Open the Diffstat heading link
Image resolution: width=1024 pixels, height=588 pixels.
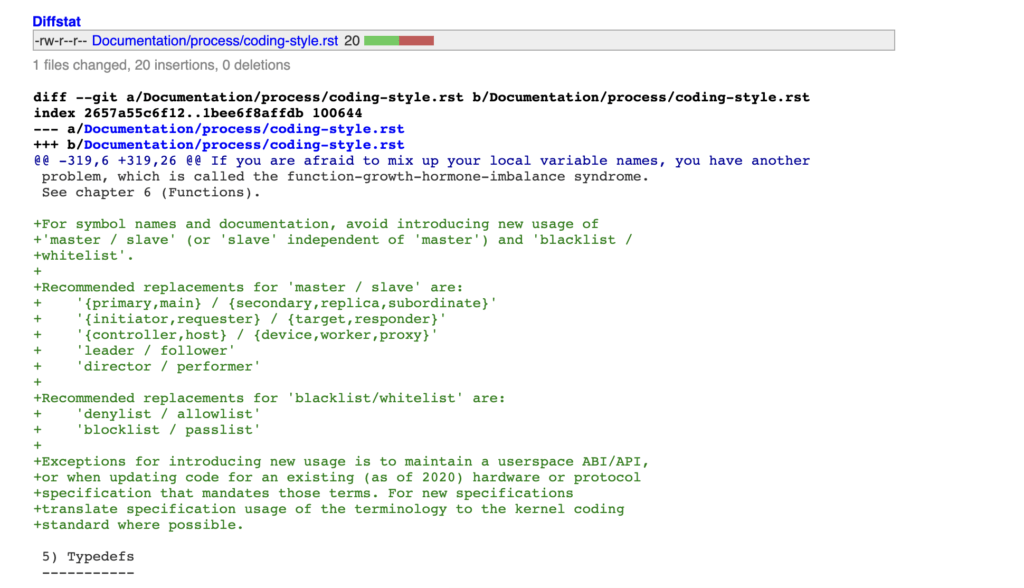(x=56, y=22)
